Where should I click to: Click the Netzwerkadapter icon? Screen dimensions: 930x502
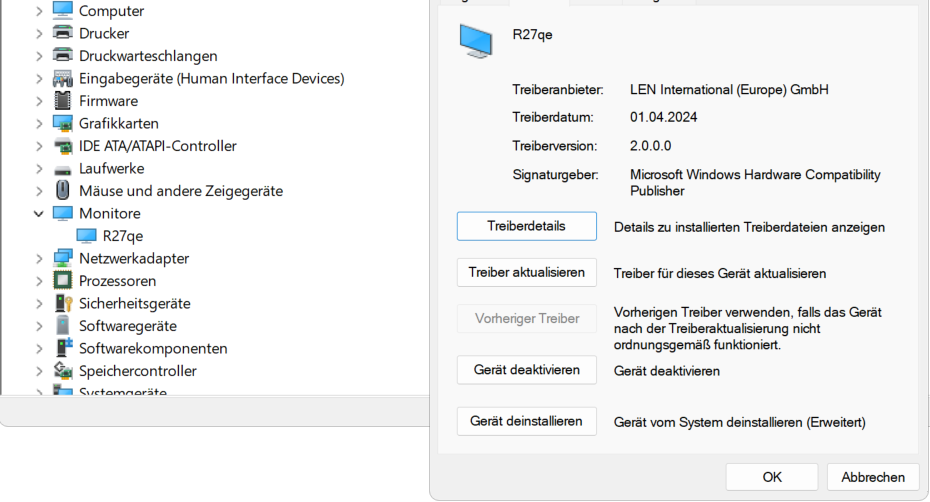pyautogui.click(x=62, y=258)
